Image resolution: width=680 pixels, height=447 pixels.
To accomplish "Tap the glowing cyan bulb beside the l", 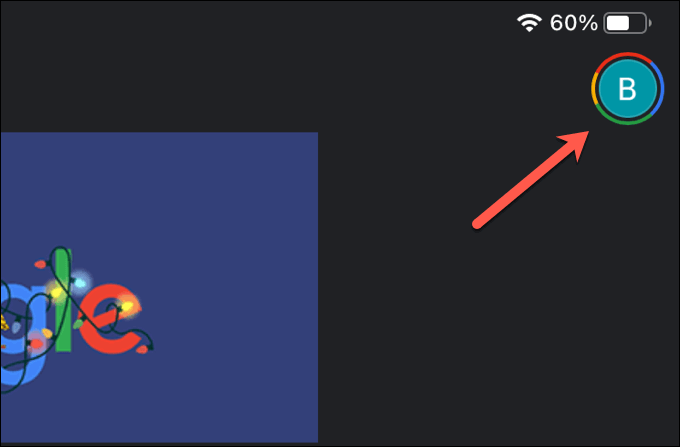I will (80, 283).
